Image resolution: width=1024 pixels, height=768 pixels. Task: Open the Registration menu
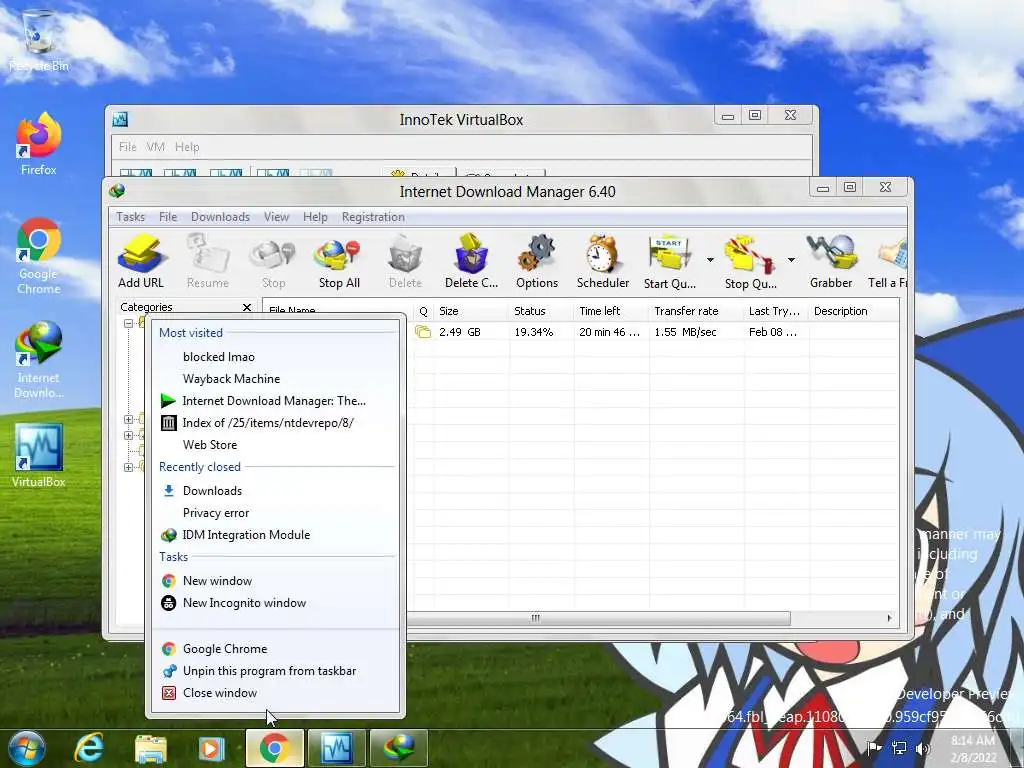coord(373,217)
